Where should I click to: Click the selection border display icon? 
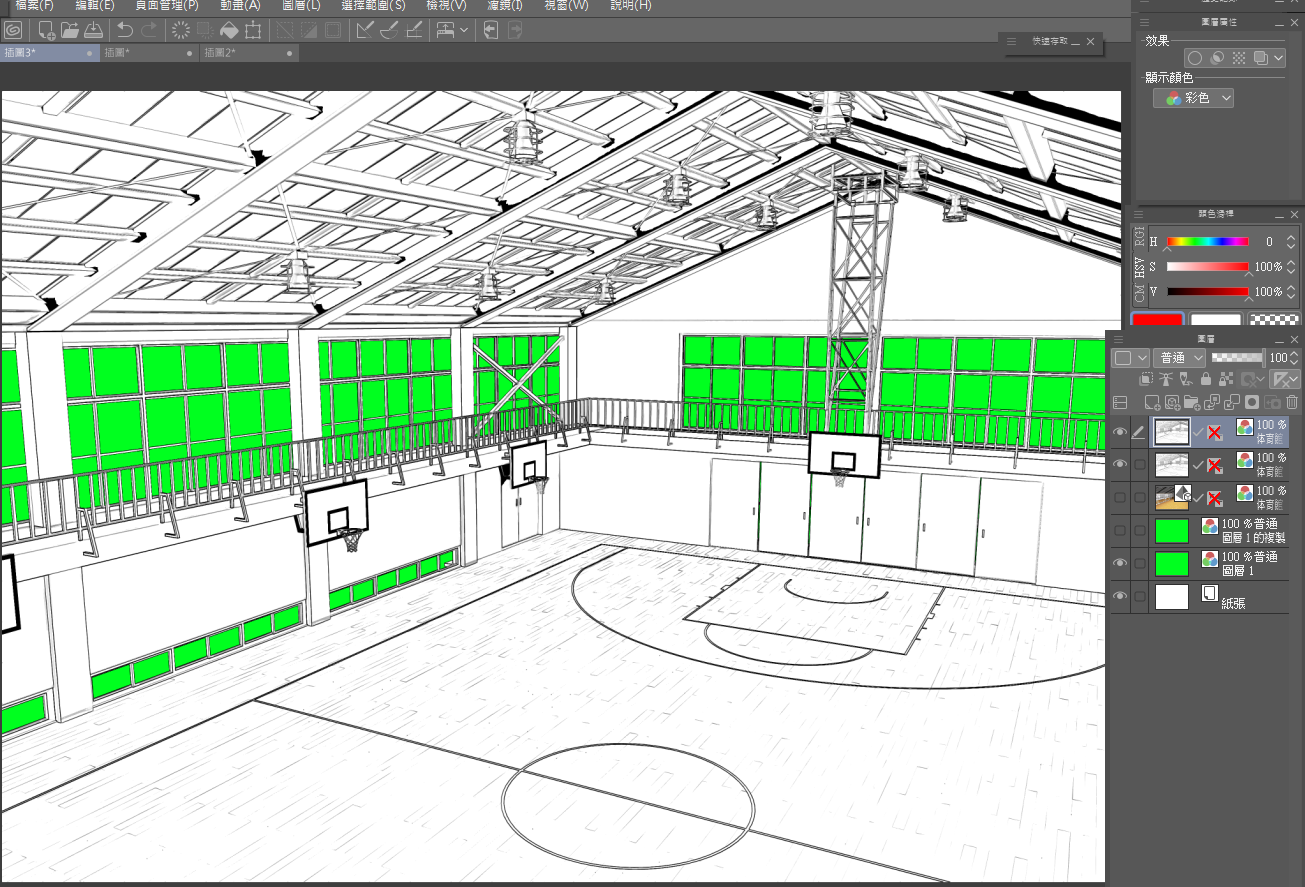tap(333, 30)
